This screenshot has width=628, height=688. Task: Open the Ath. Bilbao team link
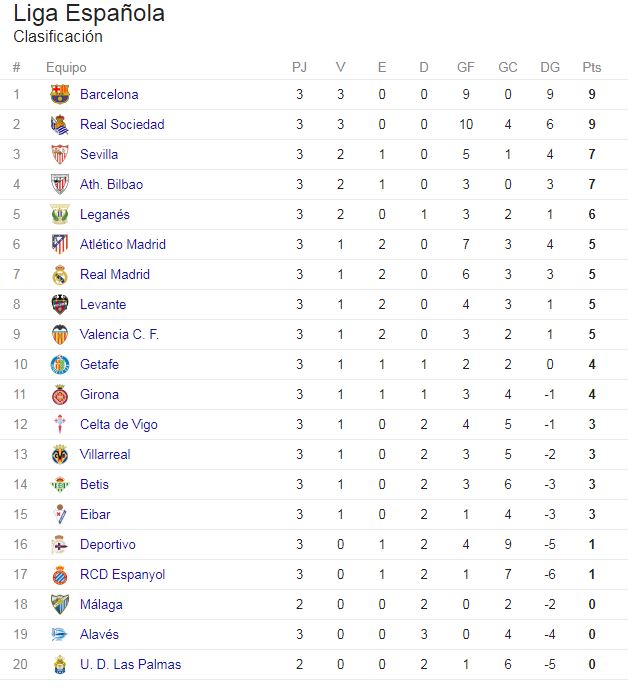pyautogui.click(x=111, y=185)
